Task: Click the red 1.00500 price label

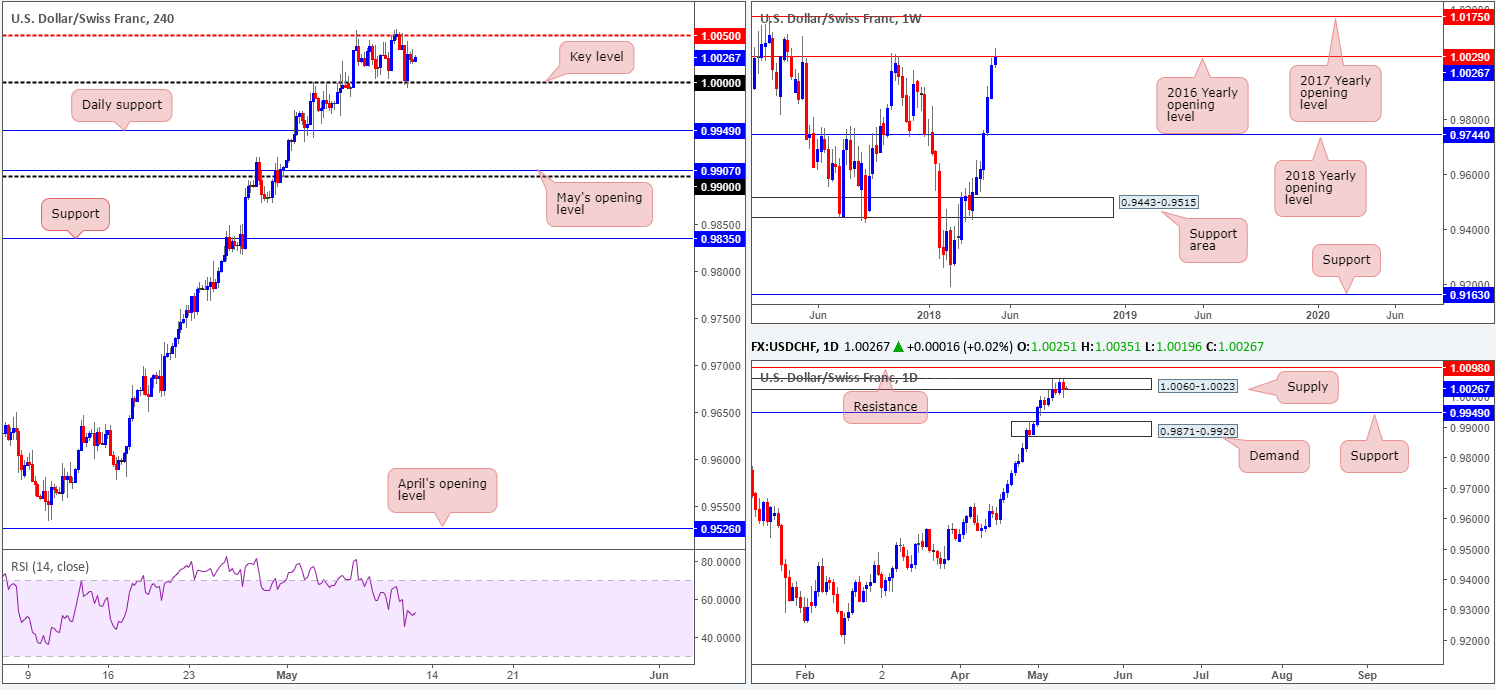Action: (x=721, y=35)
